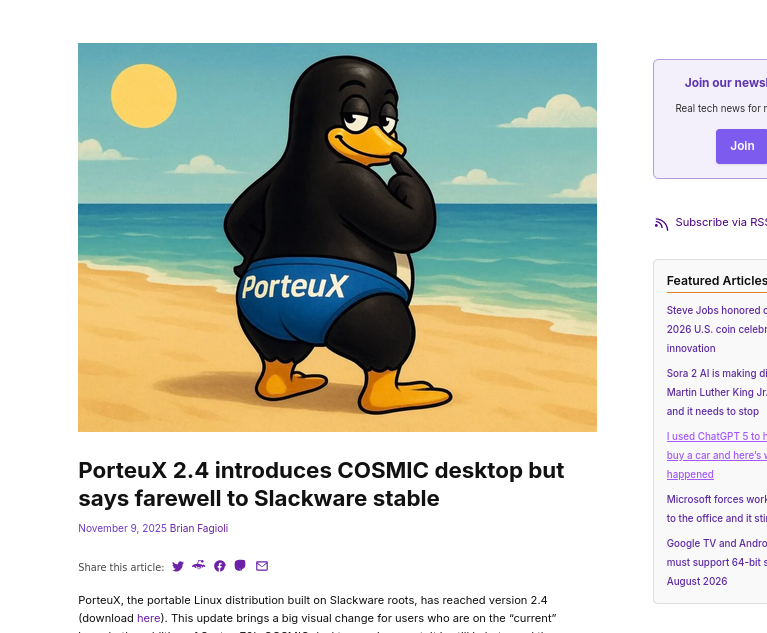Share article on Reddit
Screen dimensions: 767x633
coord(199,566)
